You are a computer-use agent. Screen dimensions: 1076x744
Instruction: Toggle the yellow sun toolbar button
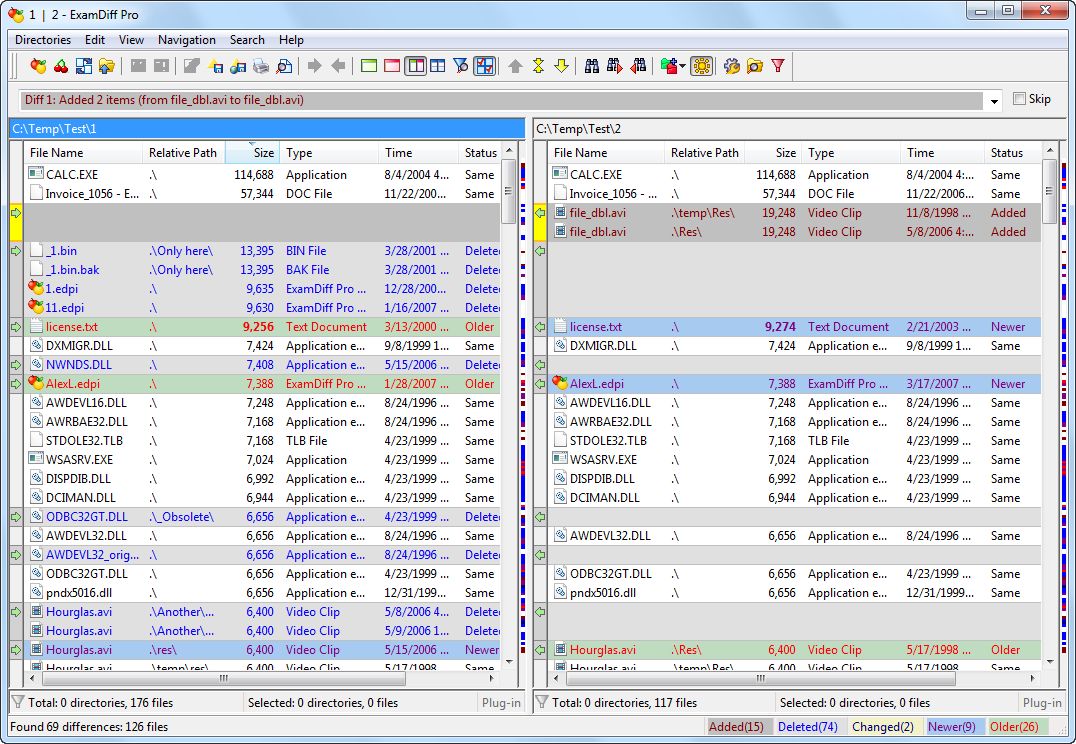click(701, 66)
